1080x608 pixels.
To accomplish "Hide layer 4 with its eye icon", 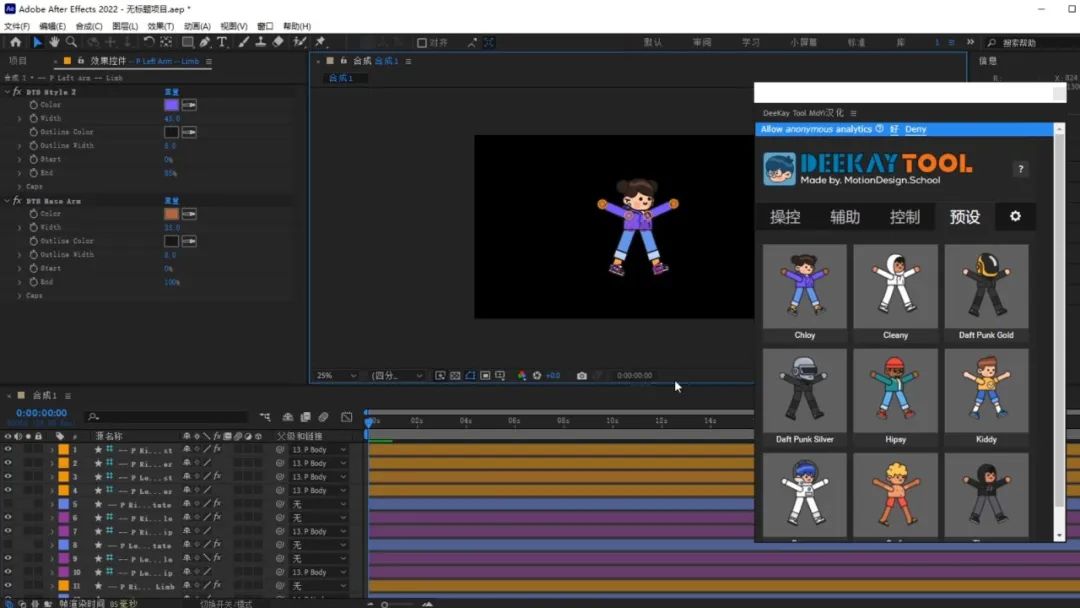I will click(x=8, y=490).
